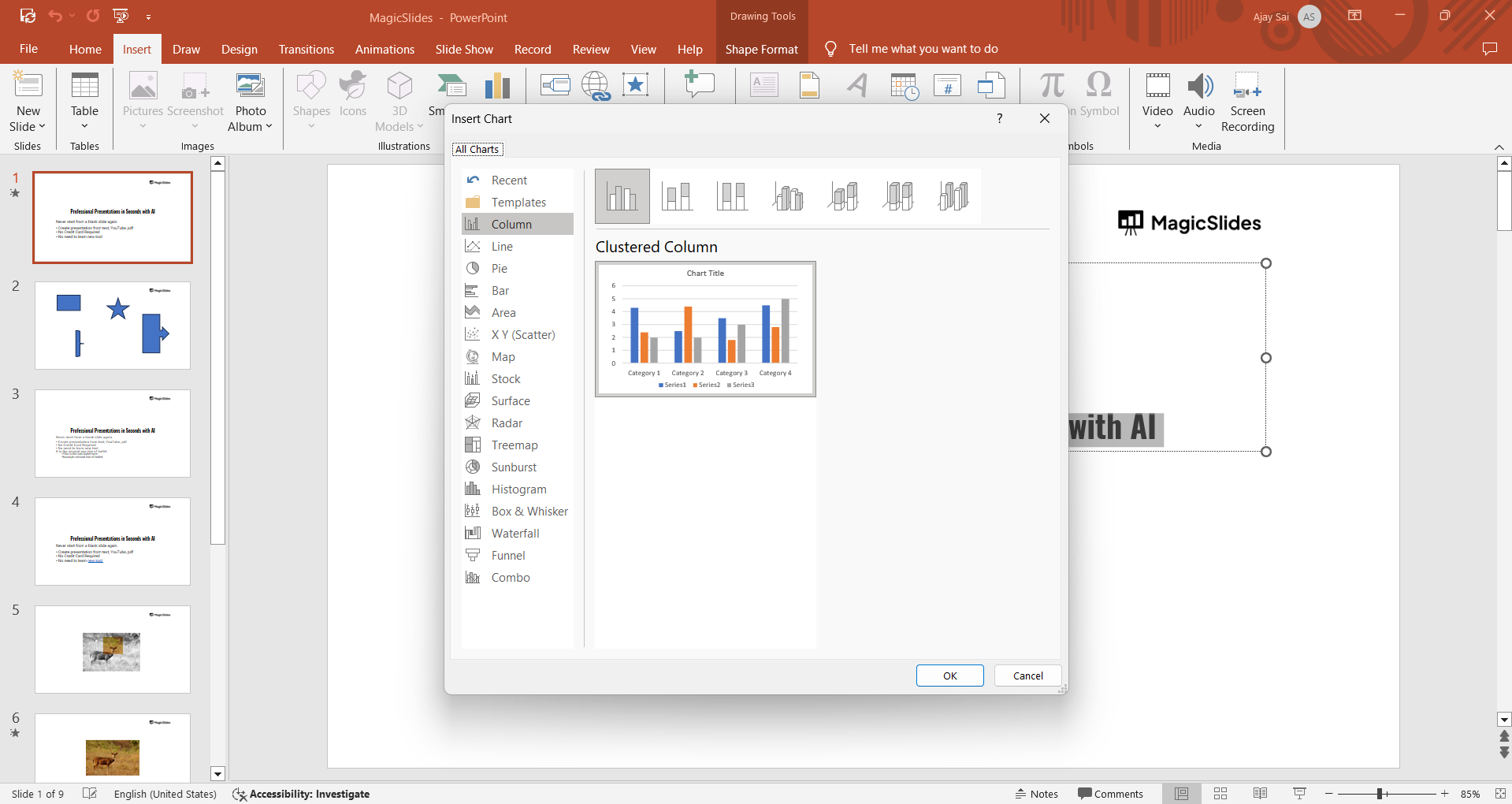
Task: Toggle the Comments pane in status bar
Action: tap(1110, 794)
